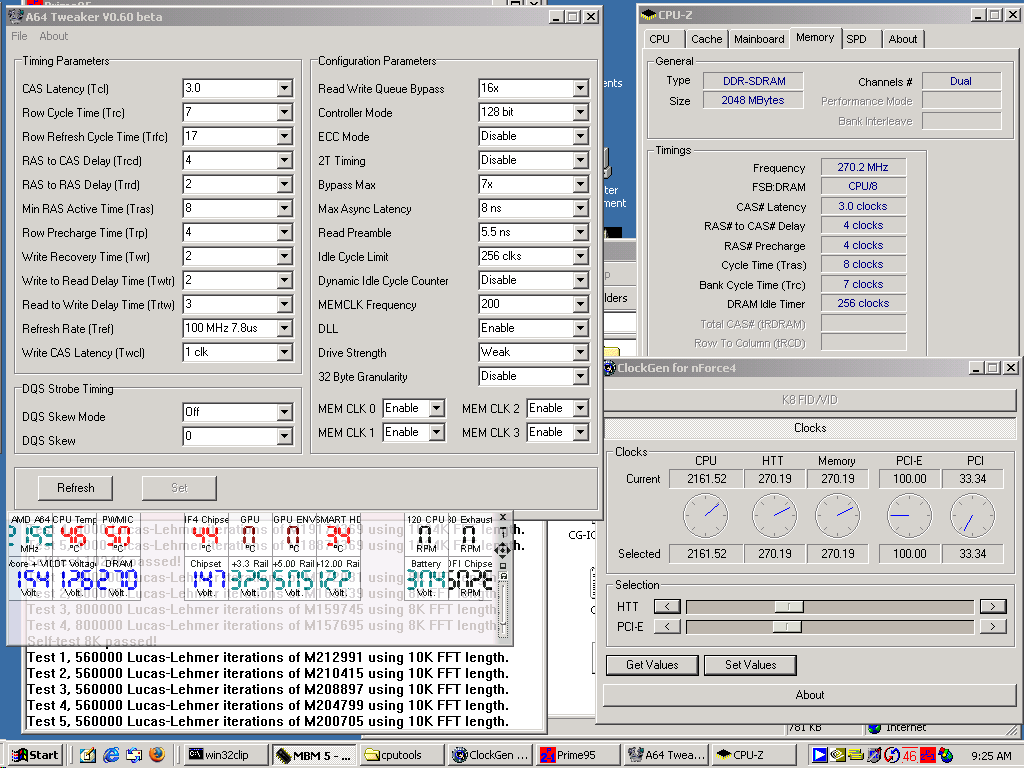Click the notepad-with-pencil quick launch icon
The width and height of the screenshot is (1024, 768).
coord(88,755)
